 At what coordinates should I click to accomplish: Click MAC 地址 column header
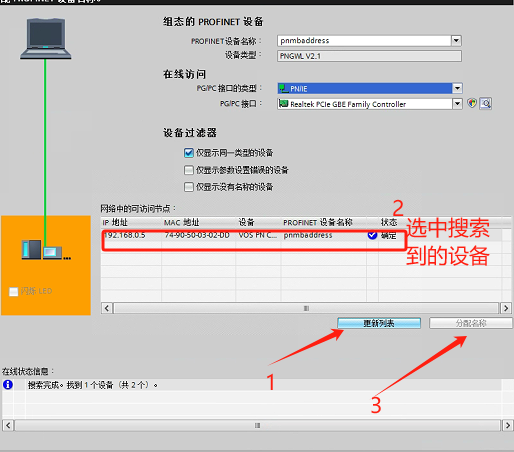199,222
